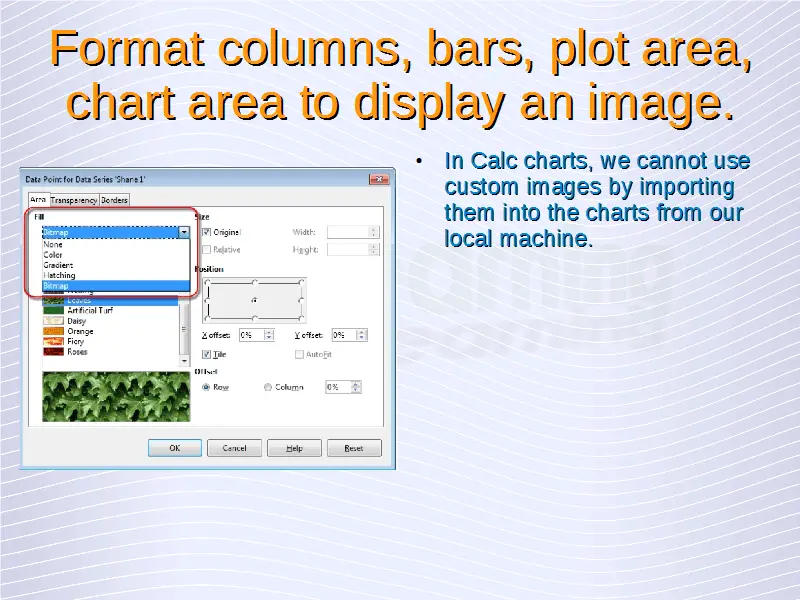
Task: Choose Gradient from the Fill list
Action: click(x=58, y=265)
